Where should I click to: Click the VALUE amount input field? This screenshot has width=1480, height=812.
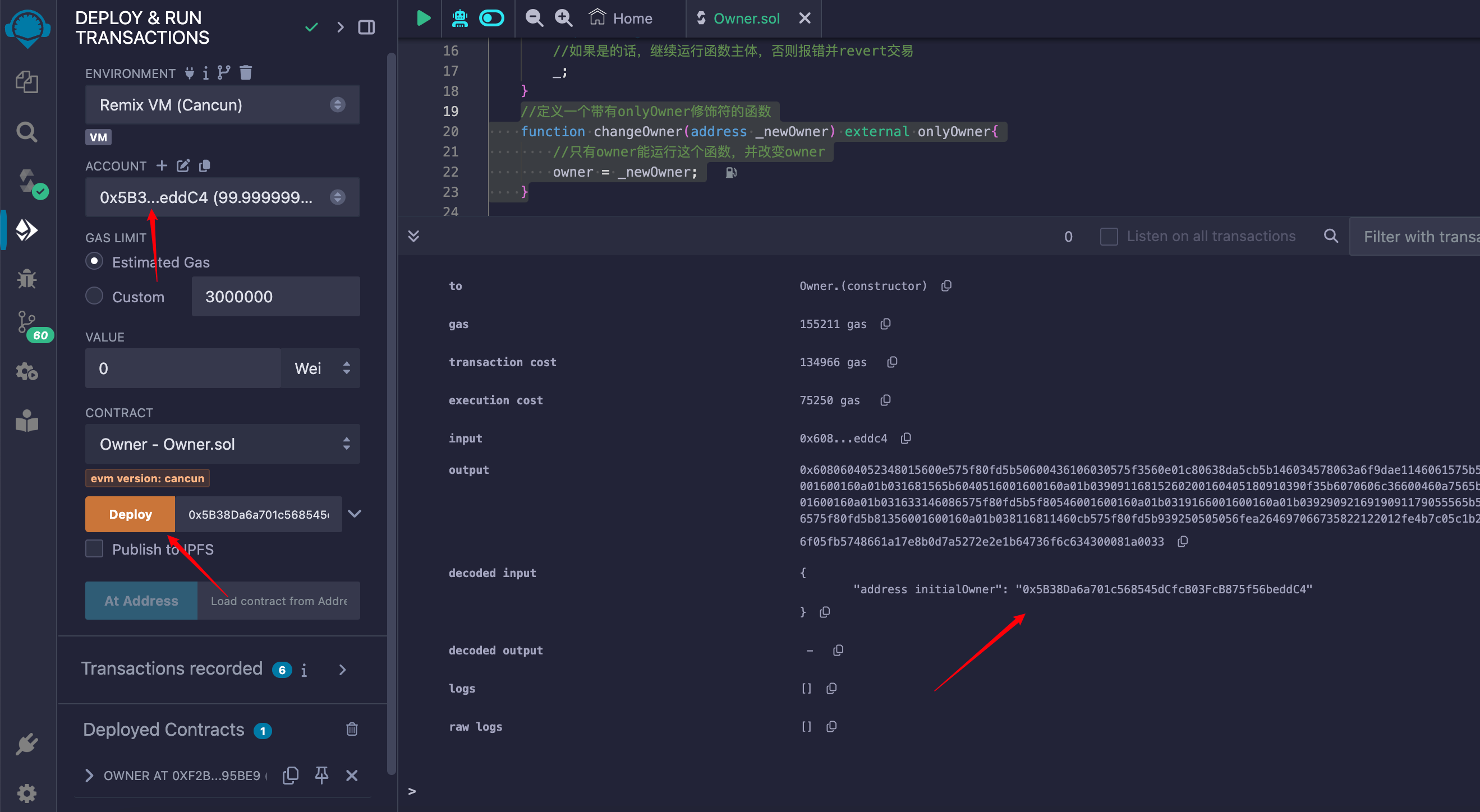pos(183,368)
